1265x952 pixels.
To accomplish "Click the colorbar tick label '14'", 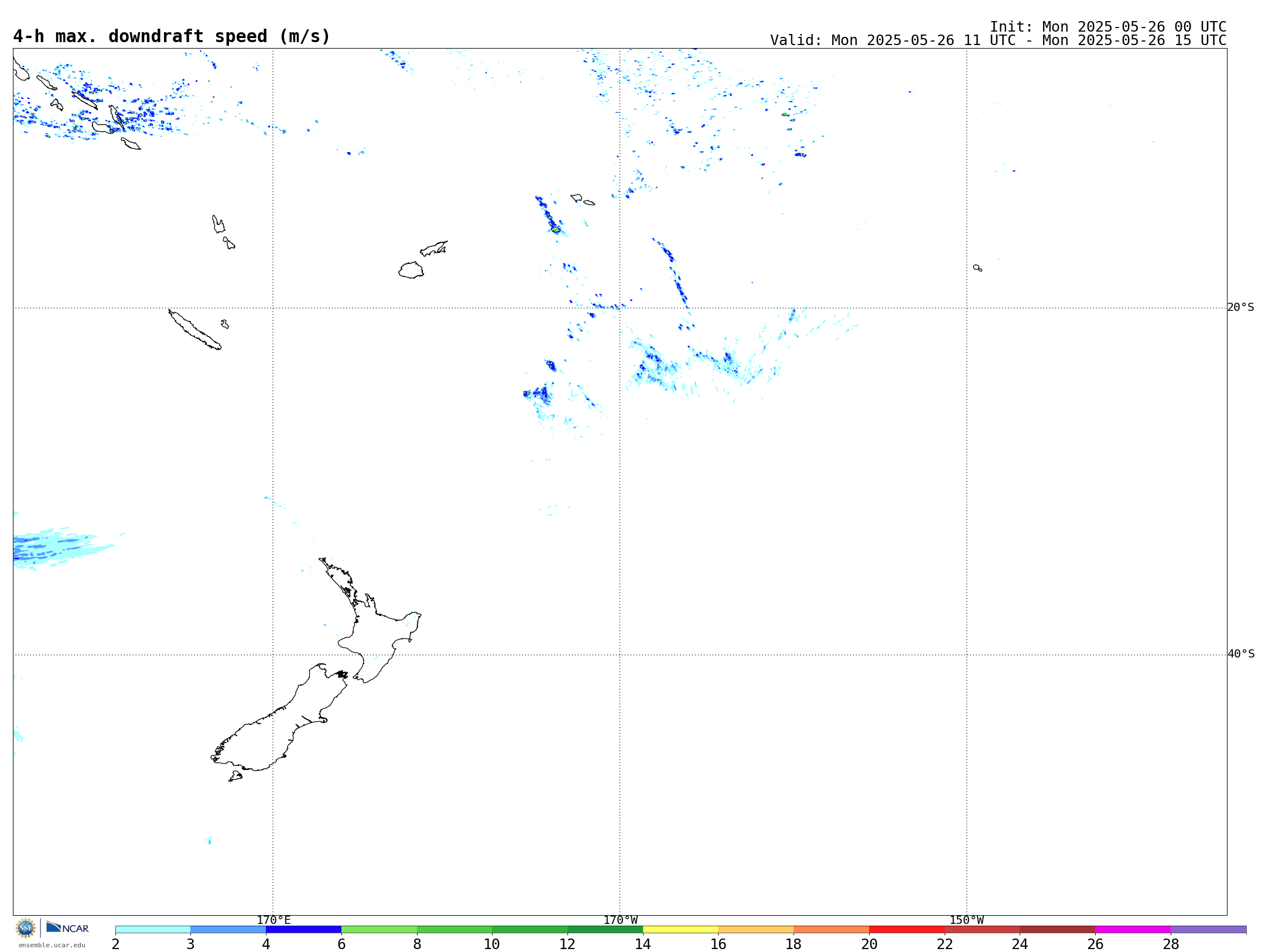I will click(x=643, y=944).
